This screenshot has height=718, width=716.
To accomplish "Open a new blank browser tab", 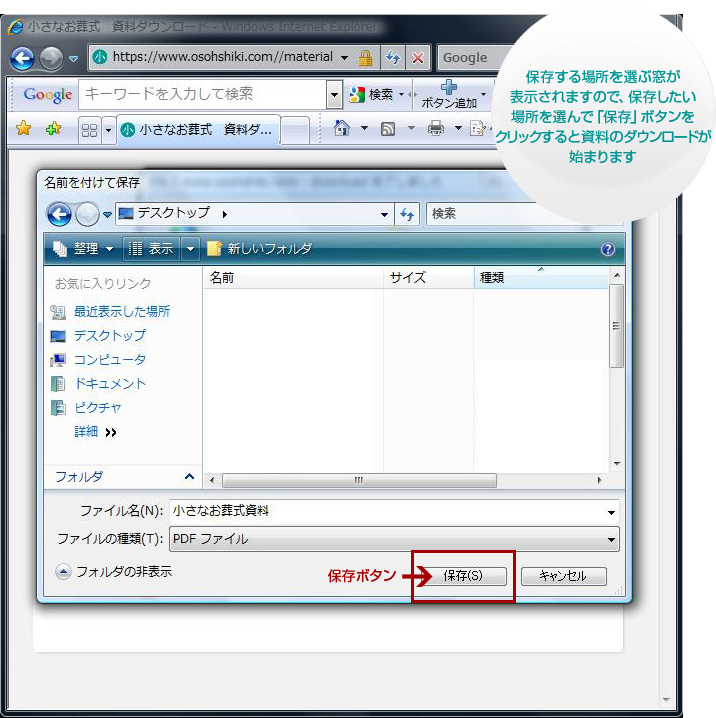I will tap(295, 130).
